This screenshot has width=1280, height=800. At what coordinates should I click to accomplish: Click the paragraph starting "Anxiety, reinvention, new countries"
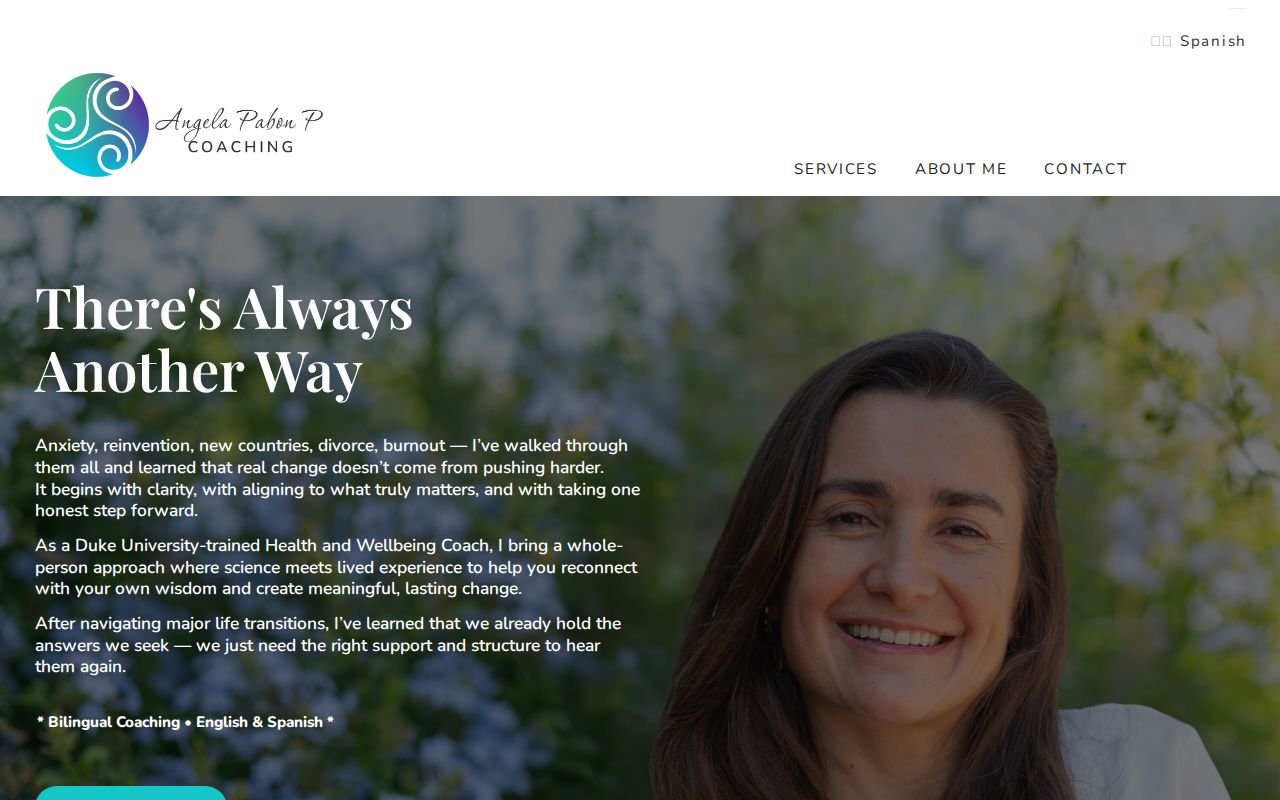coord(338,478)
